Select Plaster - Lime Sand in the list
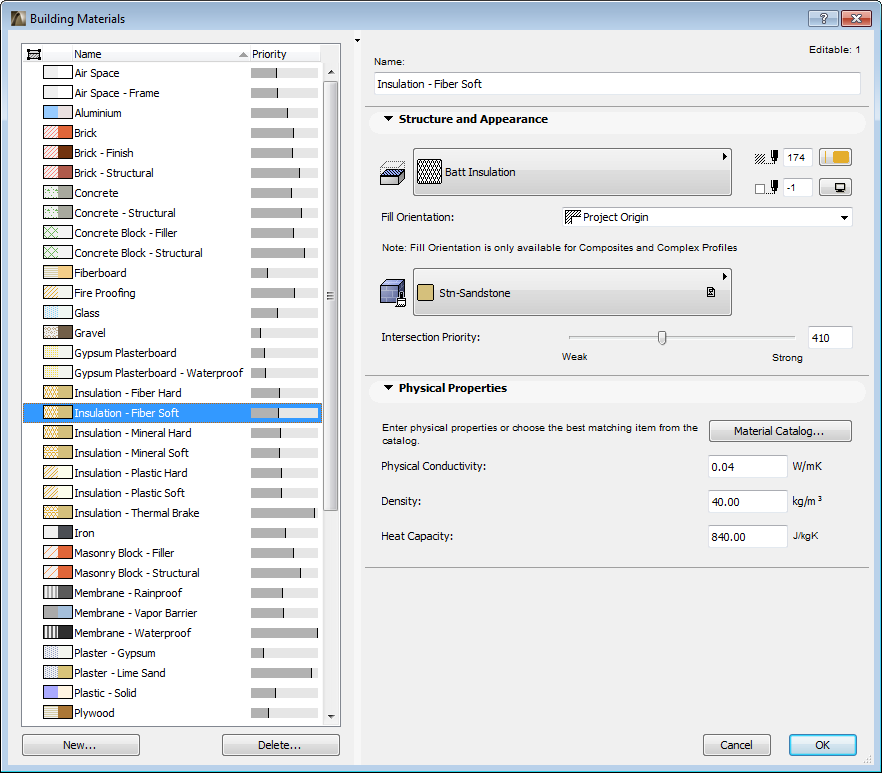Viewport: 882px width, 773px height. click(172, 673)
